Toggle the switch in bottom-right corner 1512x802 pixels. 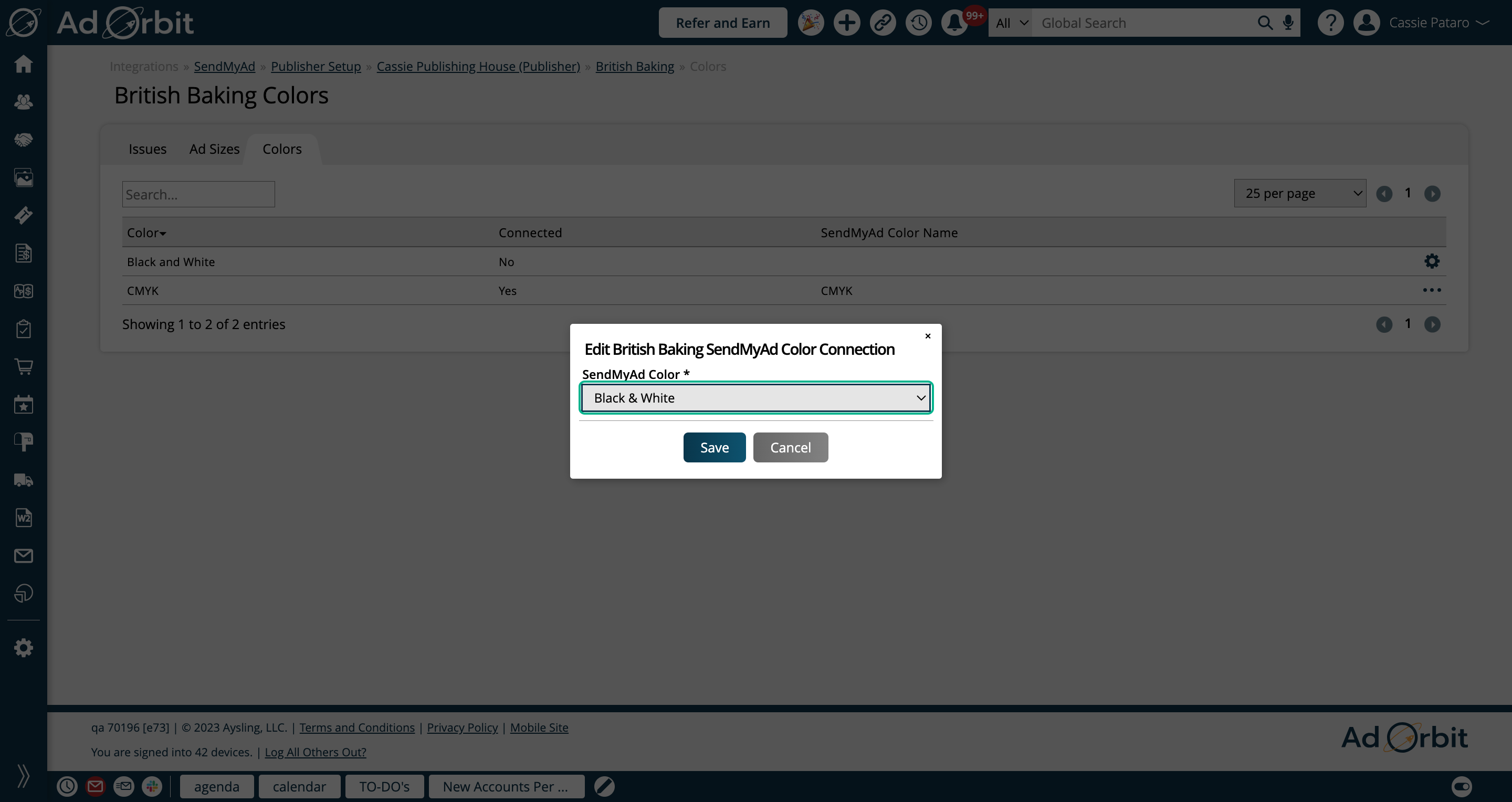[1462, 786]
